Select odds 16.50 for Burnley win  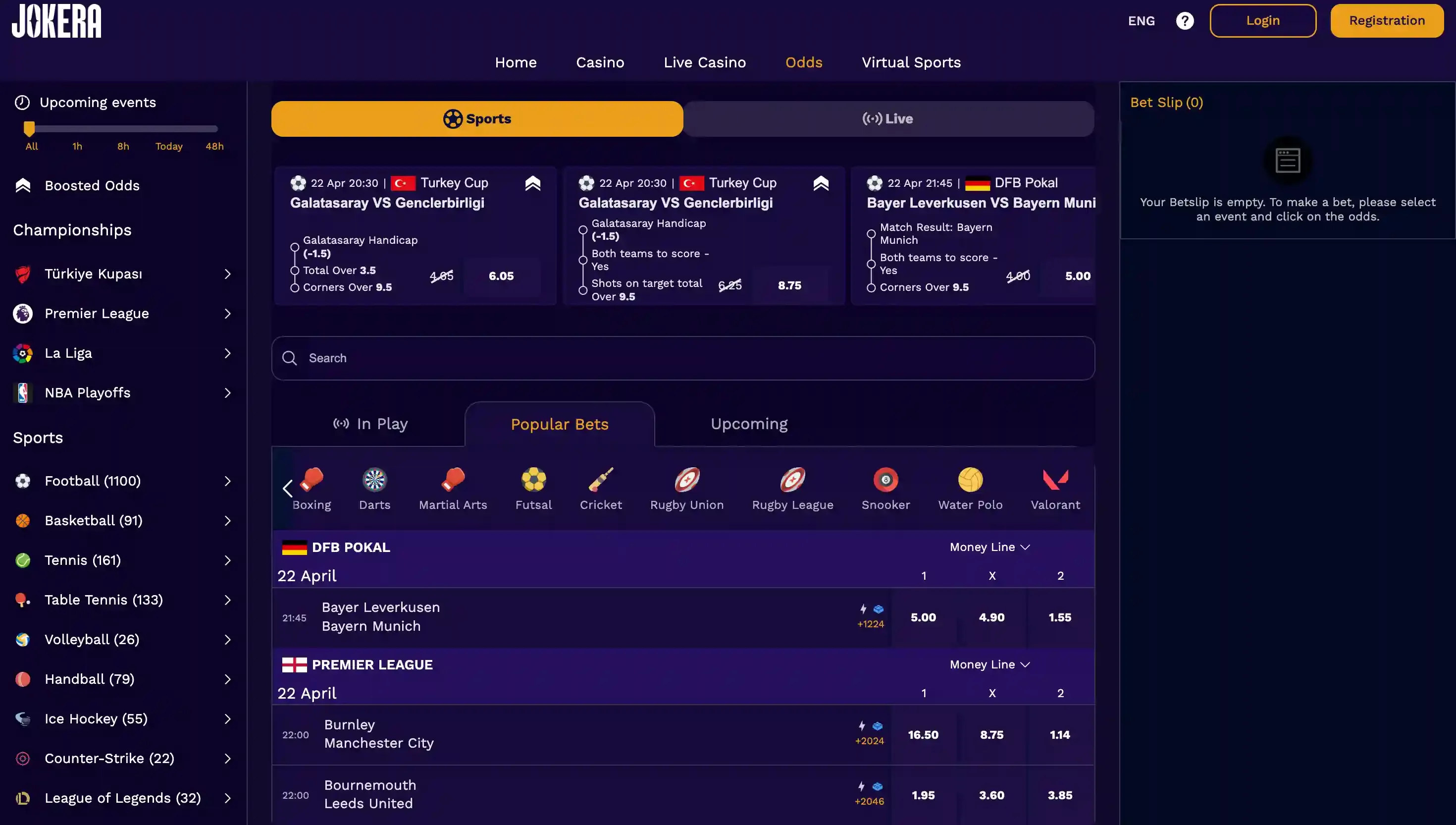pos(923,735)
